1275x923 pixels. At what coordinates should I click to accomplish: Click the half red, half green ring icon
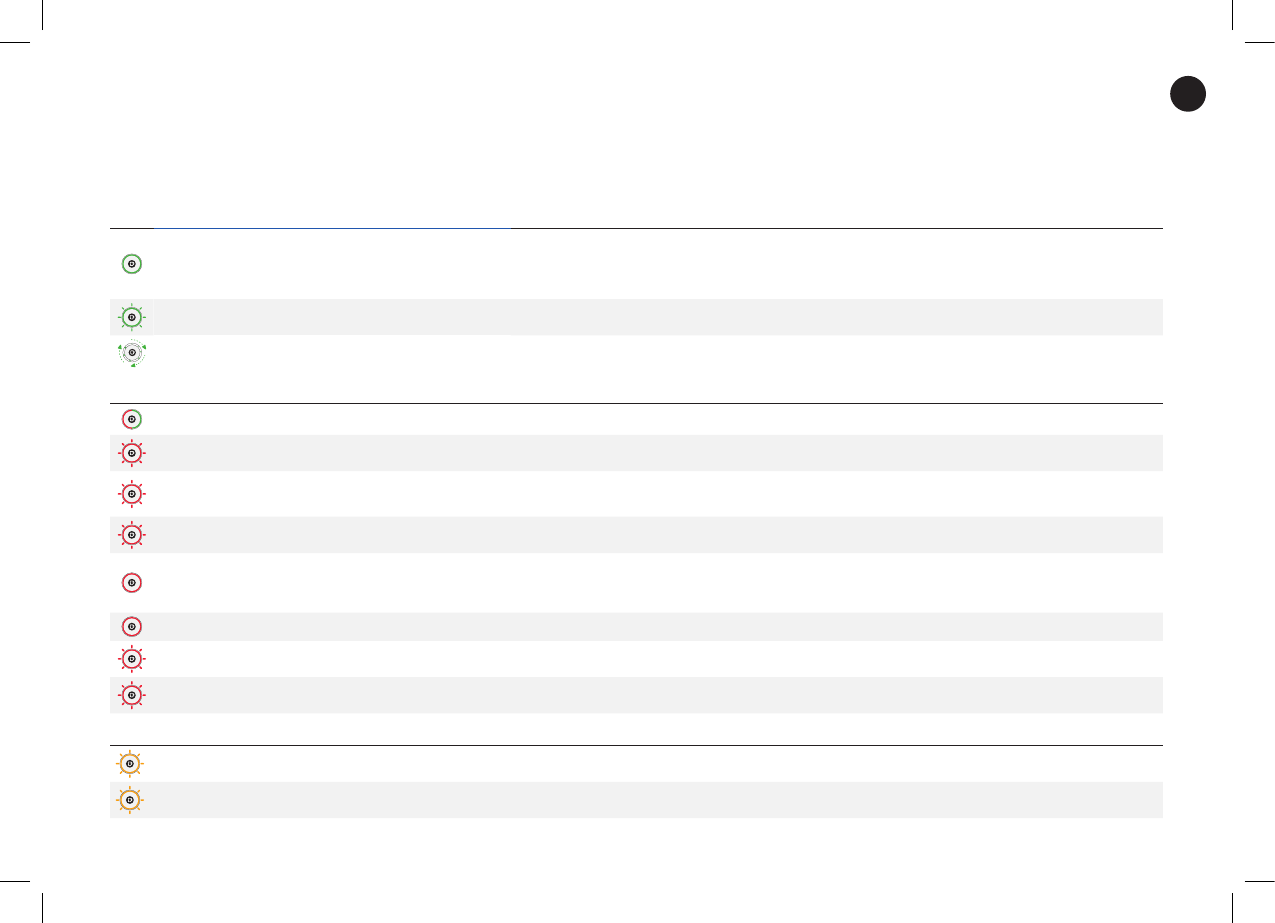[x=131, y=419]
